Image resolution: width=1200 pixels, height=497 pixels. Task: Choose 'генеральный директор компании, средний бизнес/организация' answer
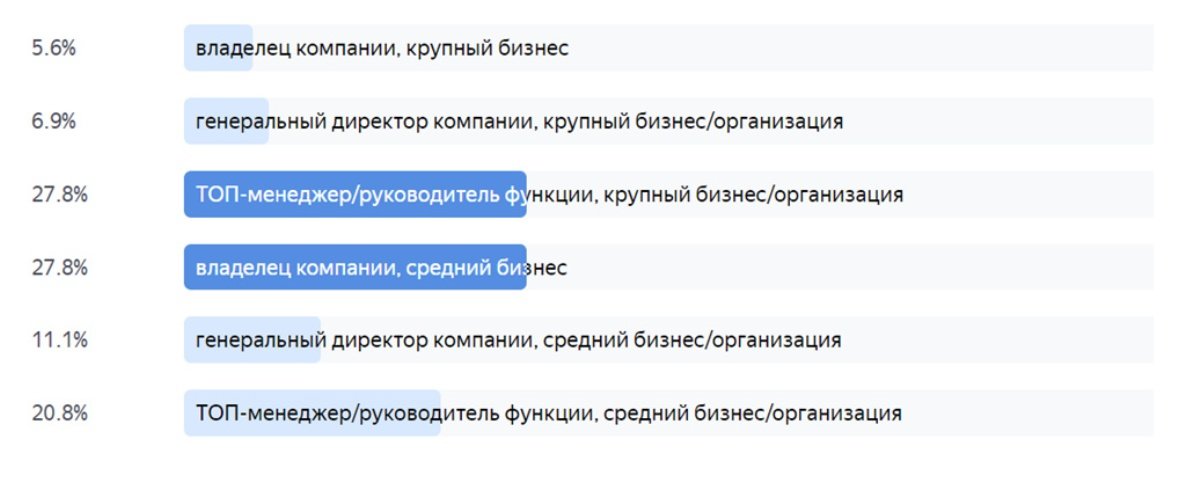518,340
